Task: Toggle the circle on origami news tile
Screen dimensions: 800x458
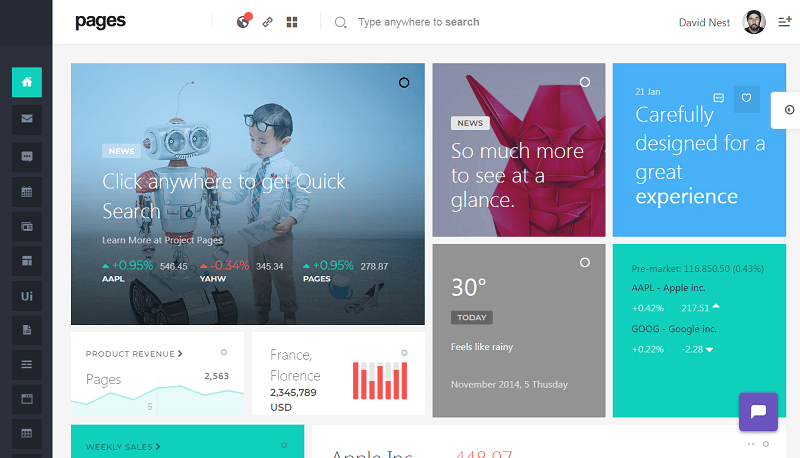Action: tap(585, 82)
